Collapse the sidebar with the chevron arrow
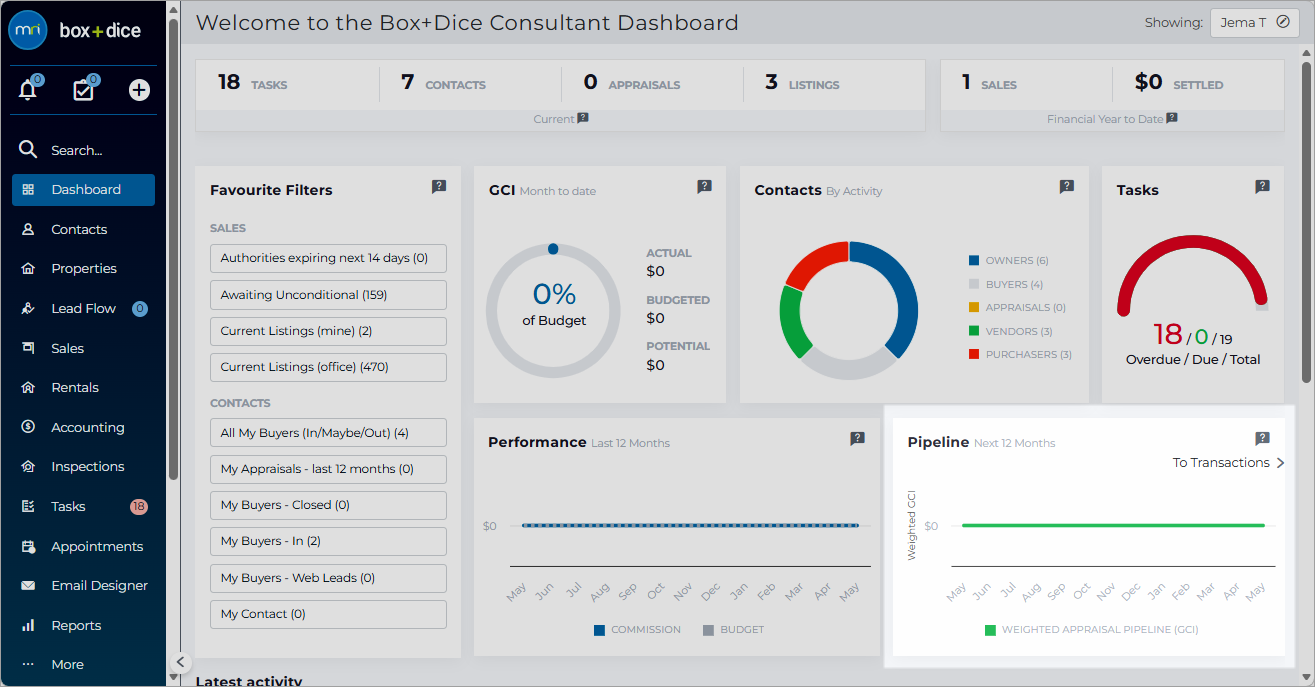This screenshot has width=1315, height=687. click(179, 662)
